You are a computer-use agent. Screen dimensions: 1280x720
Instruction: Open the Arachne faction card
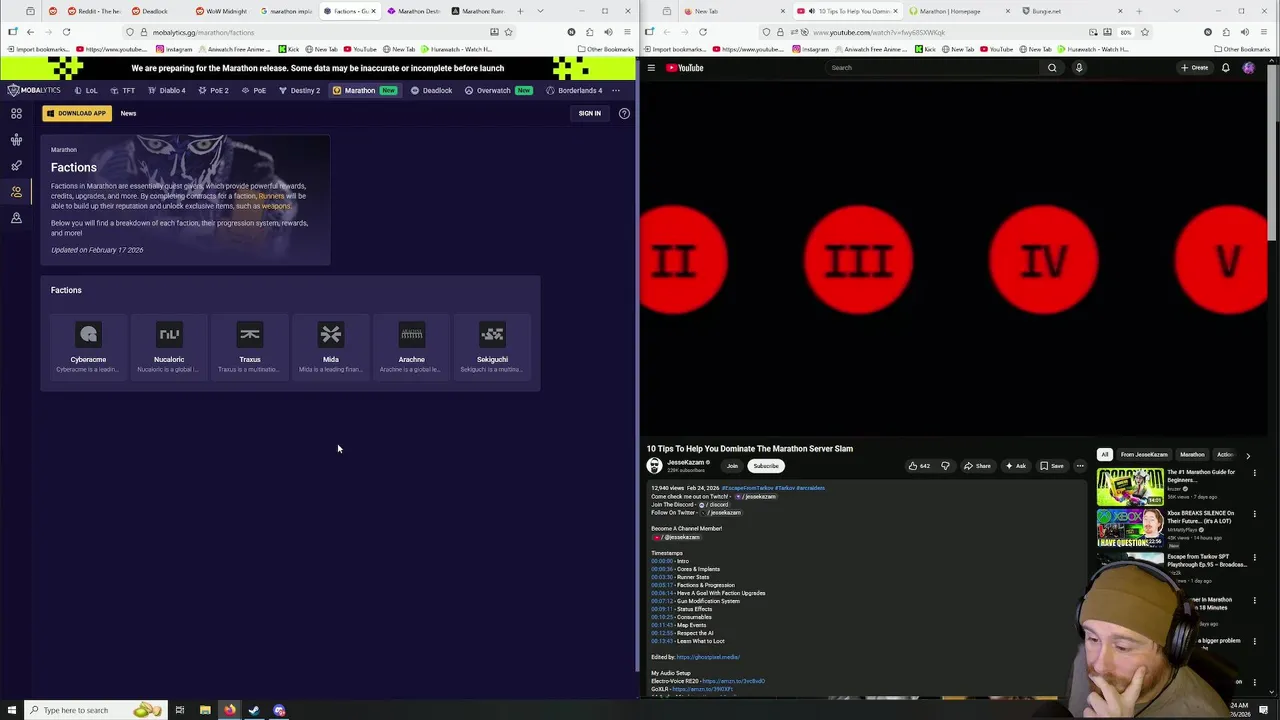[411, 347]
